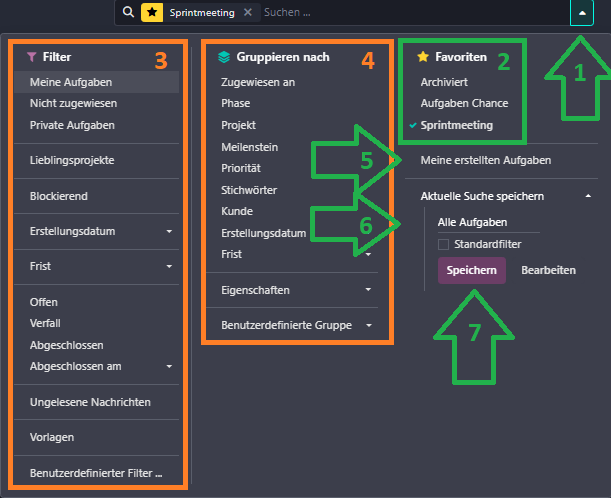Open the Benutzerdefinierte Gruppe selector

(368, 325)
